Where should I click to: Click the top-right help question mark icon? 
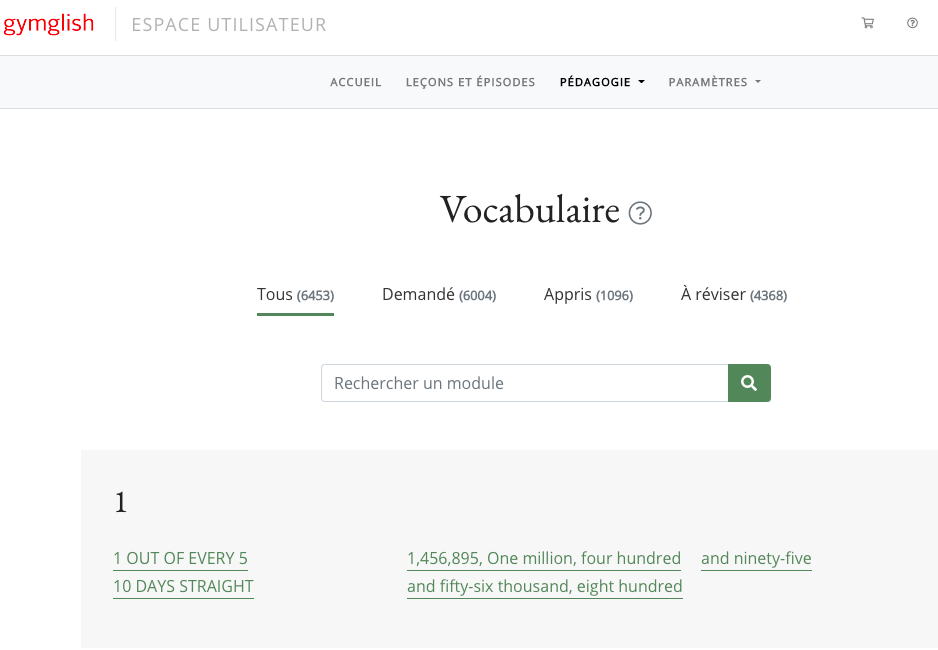pyautogui.click(x=912, y=24)
